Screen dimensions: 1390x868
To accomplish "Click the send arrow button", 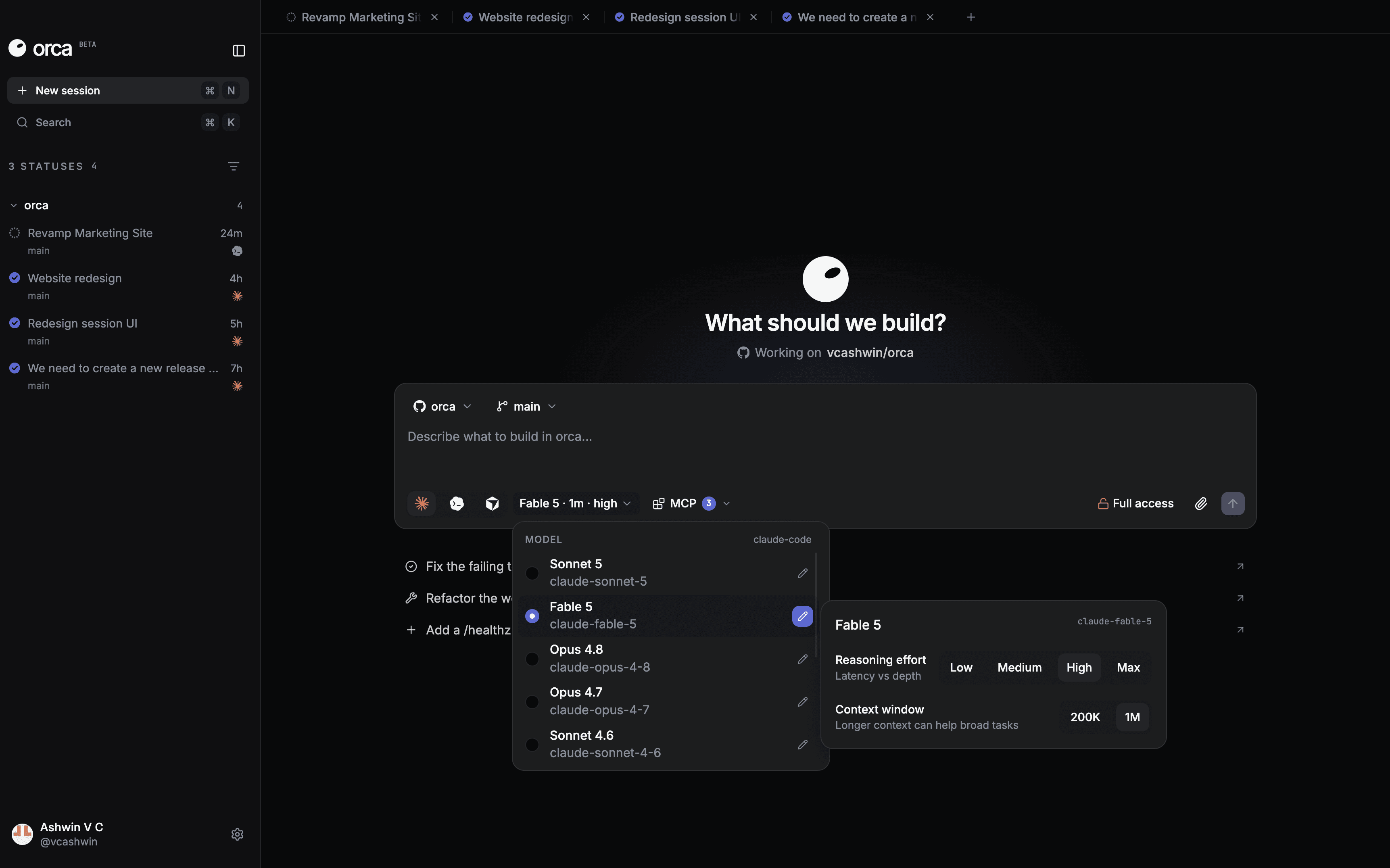I will (x=1233, y=503).
